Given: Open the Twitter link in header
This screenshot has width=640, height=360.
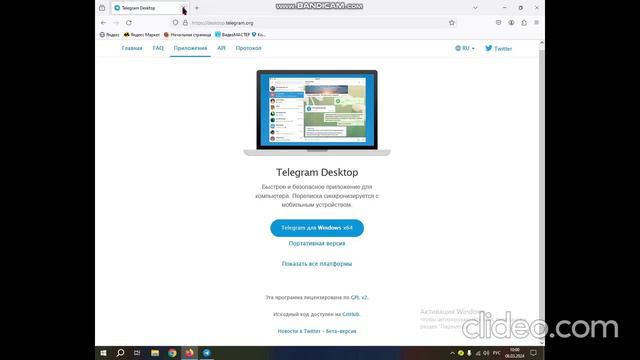Looking at the screenshot, I should click(498, 48).
